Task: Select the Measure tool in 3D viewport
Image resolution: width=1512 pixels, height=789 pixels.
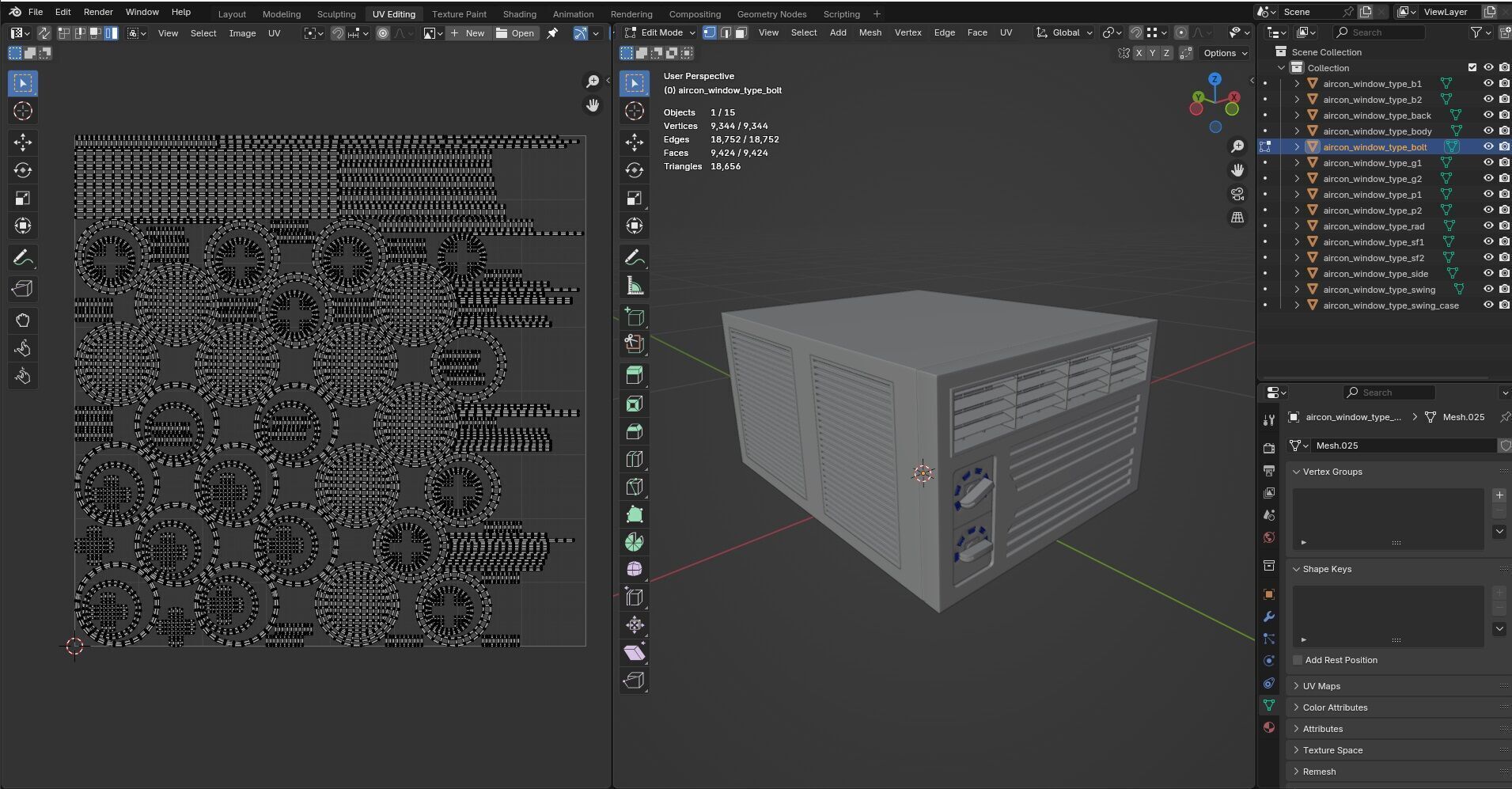Action: (x=635, y=286)
